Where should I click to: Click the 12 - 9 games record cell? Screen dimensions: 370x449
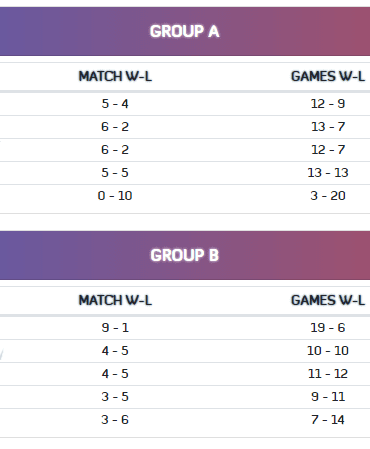click(x=328, y=104)
